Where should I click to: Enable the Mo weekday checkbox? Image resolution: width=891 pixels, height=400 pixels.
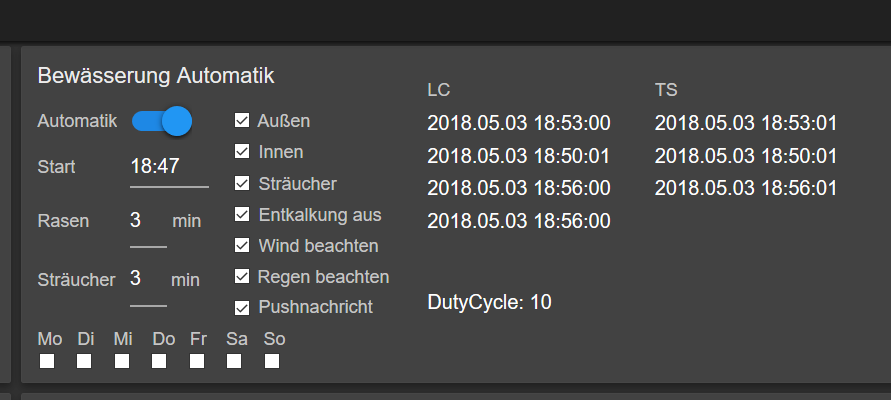(47, 361)
